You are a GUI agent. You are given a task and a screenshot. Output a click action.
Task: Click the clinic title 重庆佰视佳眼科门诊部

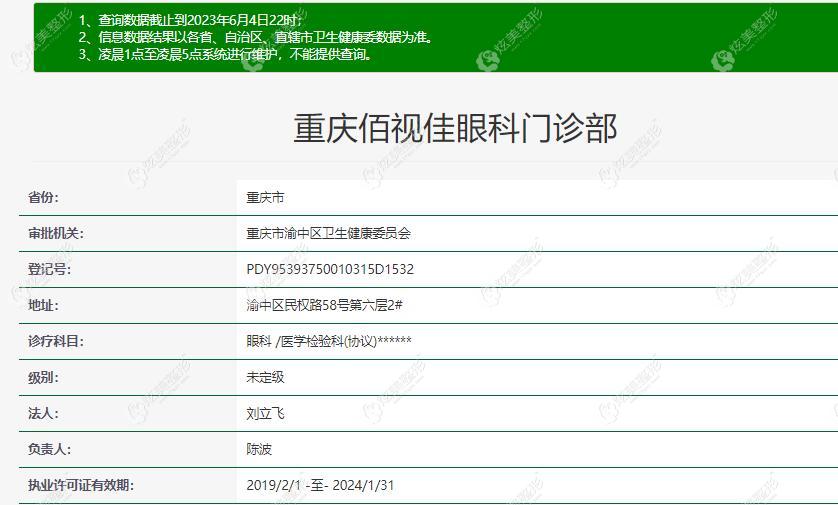pos(455,128)
